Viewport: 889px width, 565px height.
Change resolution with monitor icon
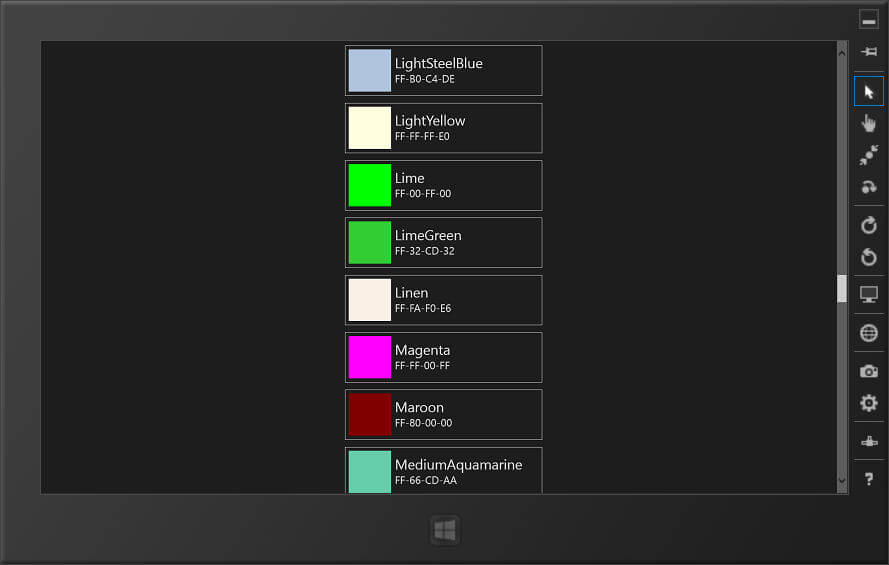[x=869, y=294]
